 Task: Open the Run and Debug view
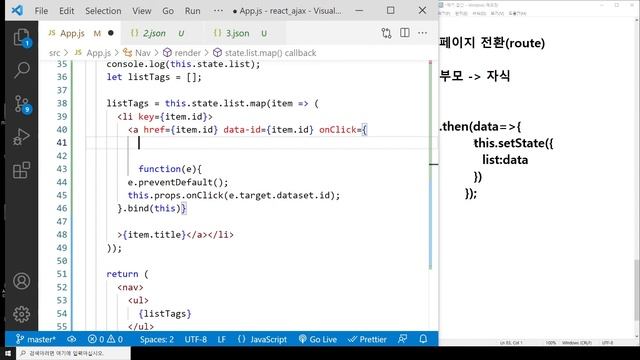click(x=22, y=137)
